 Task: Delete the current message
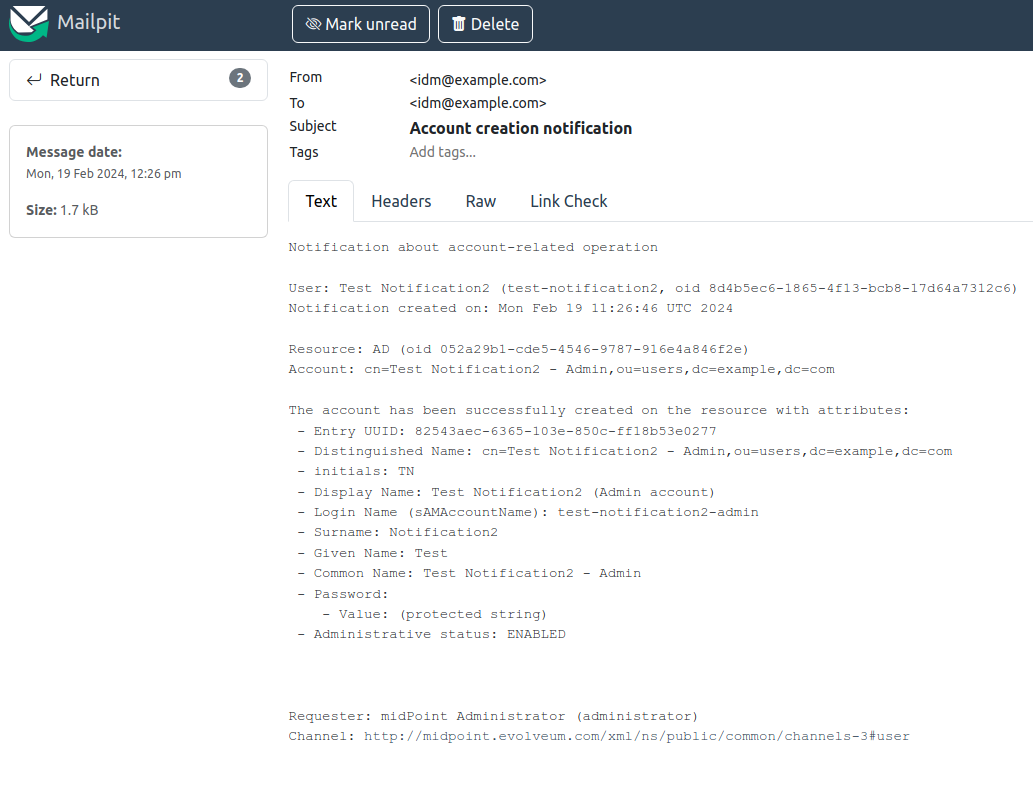pos(485,24)
